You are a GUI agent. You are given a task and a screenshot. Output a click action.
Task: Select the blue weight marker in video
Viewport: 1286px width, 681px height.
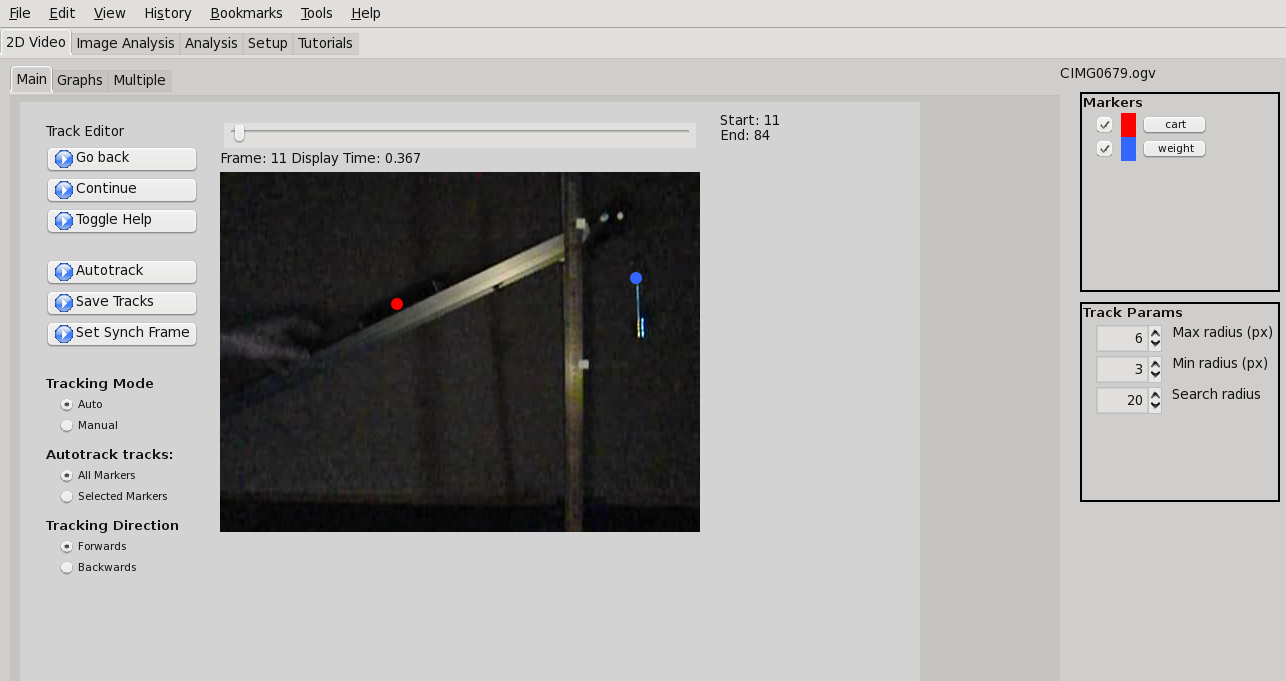636,278
